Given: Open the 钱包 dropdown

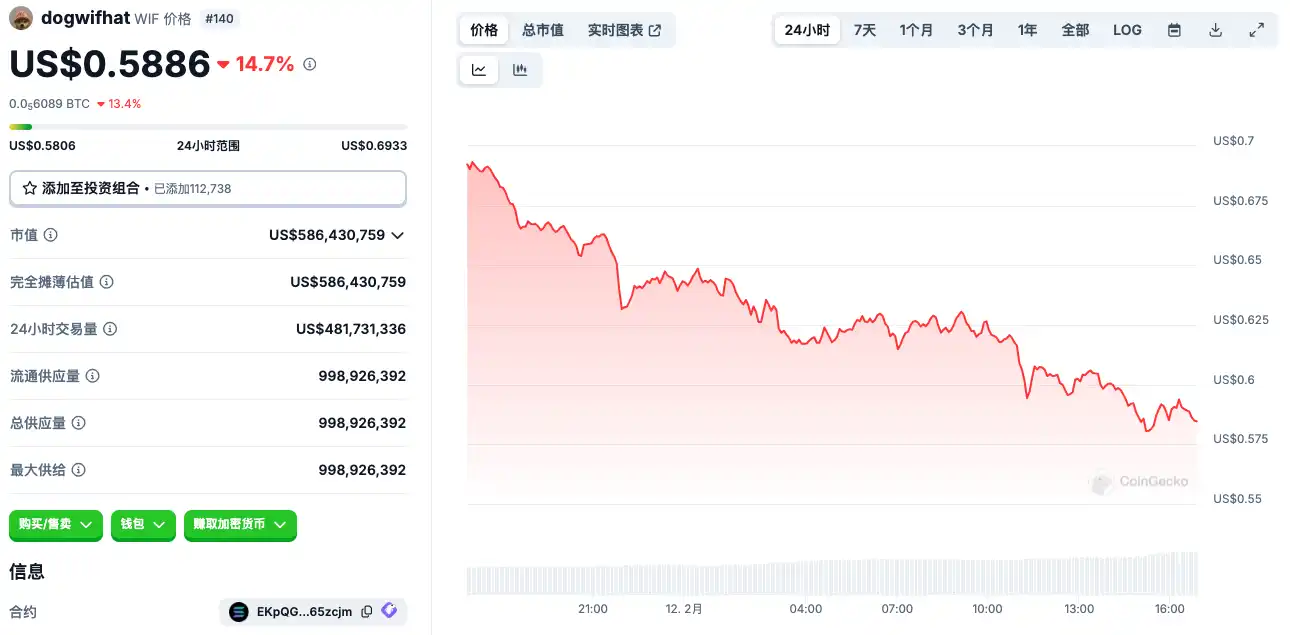Looking at the screenshot, I should tap(143, 524).
